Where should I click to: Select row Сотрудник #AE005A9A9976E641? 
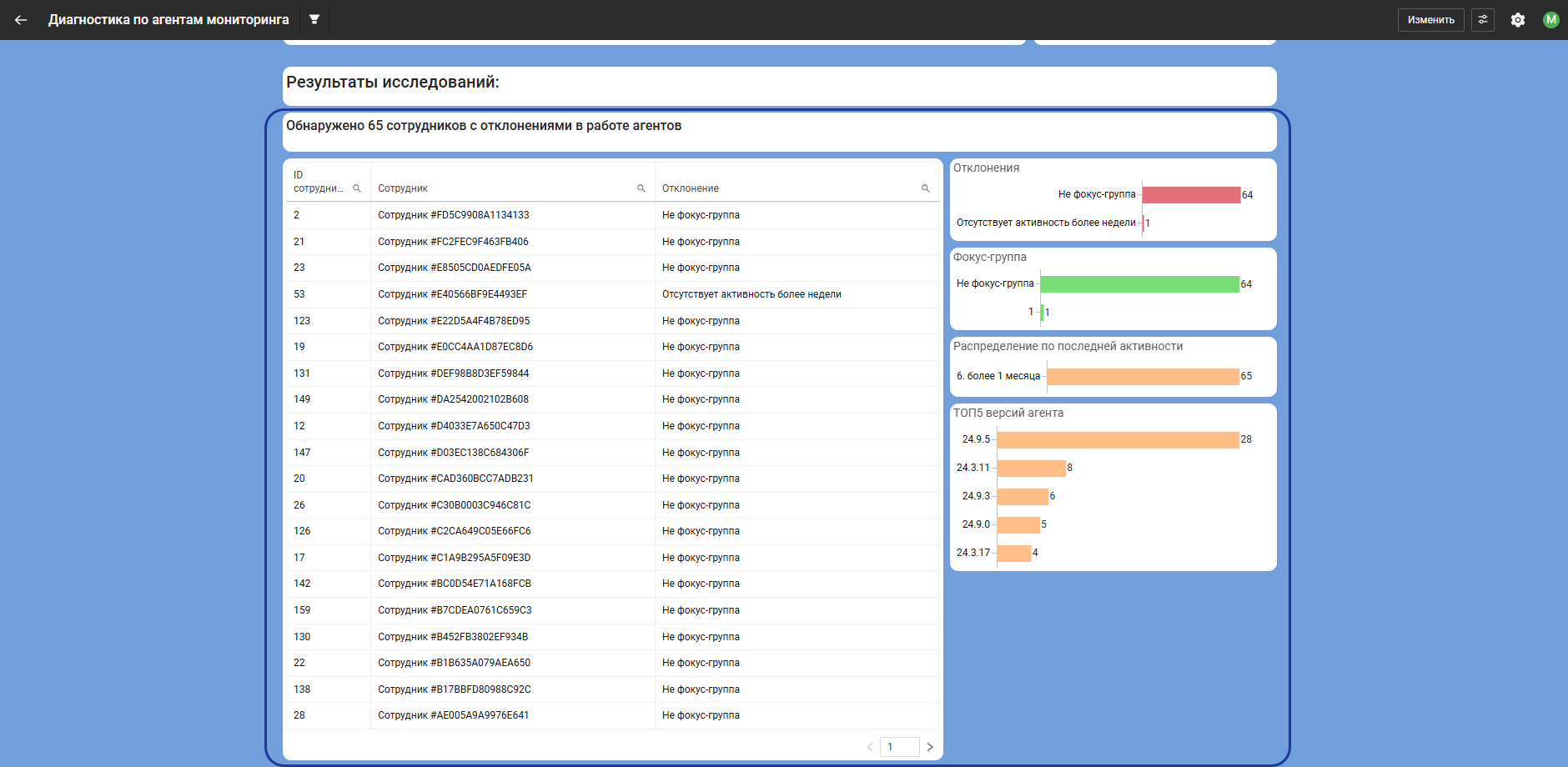click(x=613, y=715)
